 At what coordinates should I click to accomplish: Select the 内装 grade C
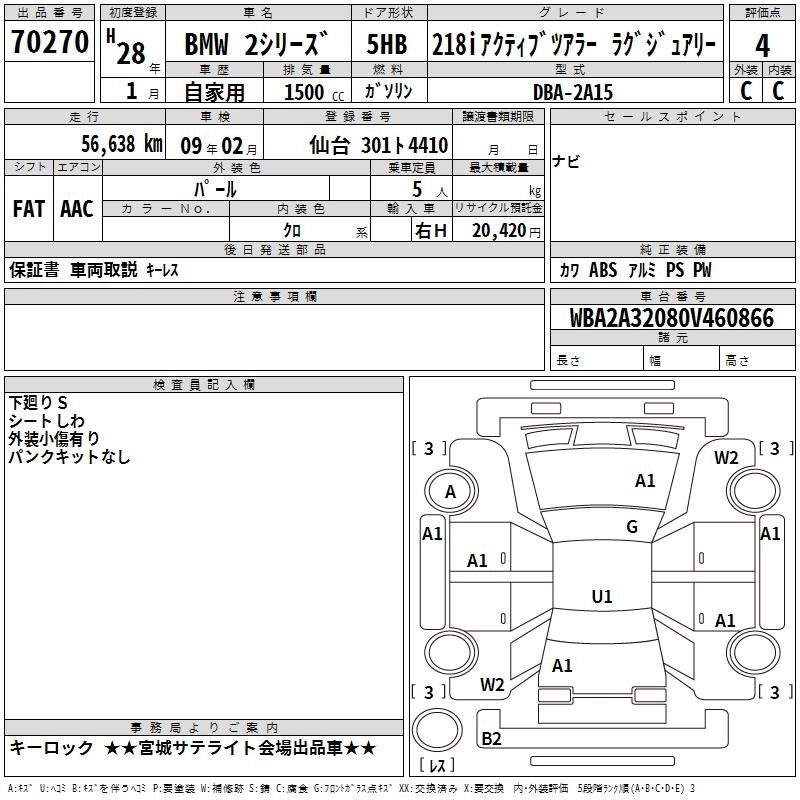[778, 91]
